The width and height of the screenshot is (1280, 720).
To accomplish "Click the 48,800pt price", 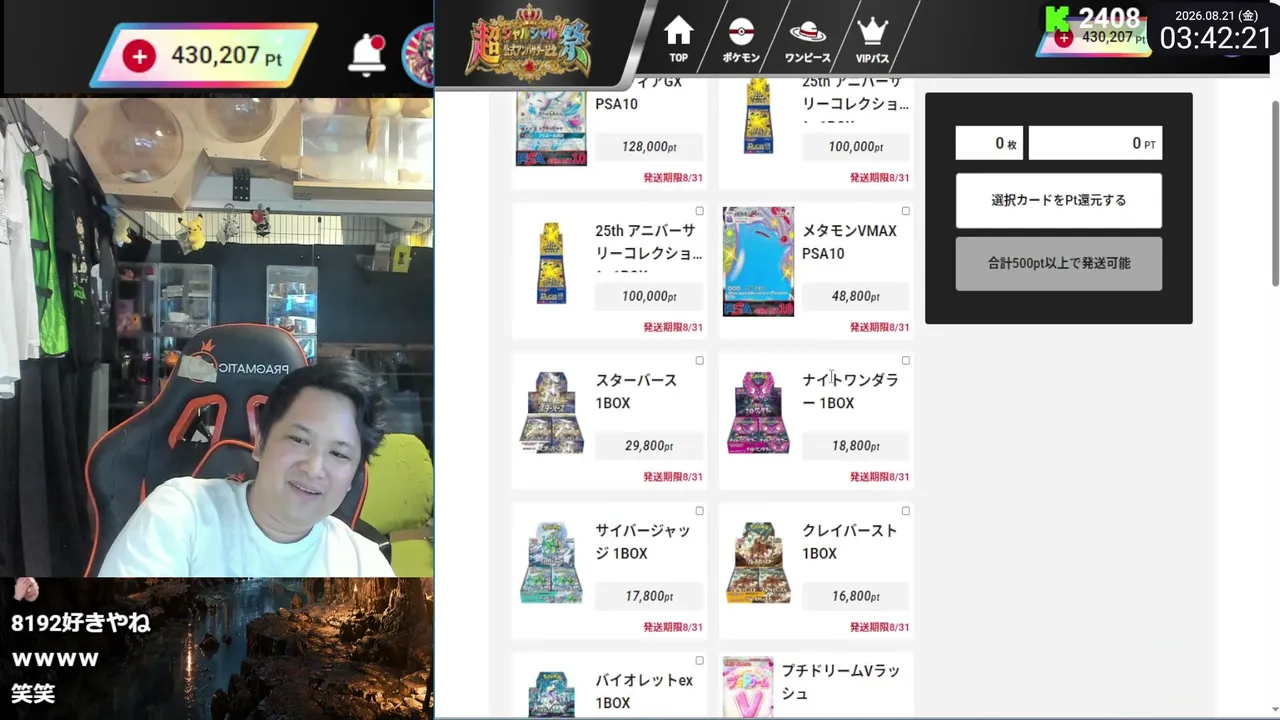I will (x=856, y=297).
